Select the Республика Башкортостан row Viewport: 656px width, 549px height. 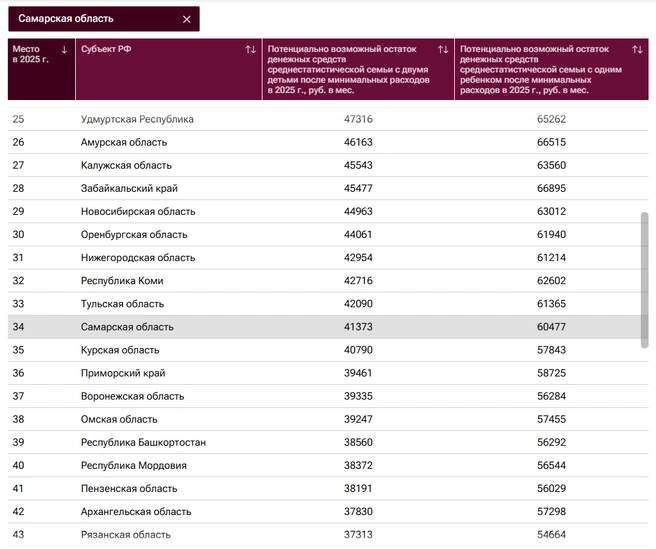328,442
